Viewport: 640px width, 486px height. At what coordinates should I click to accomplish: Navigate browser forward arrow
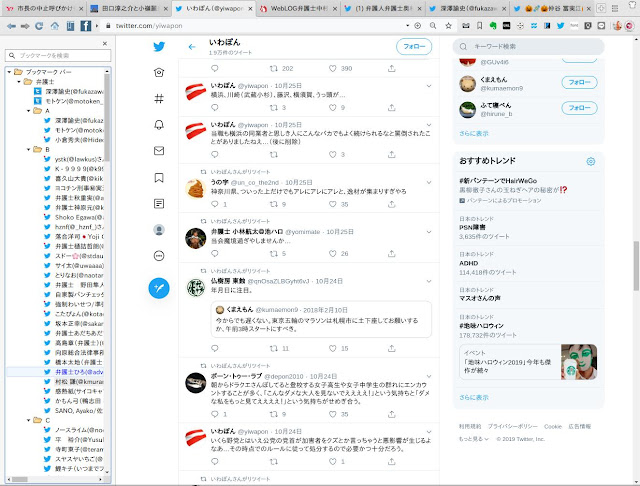pyautogui.click(x=25, y=26)
